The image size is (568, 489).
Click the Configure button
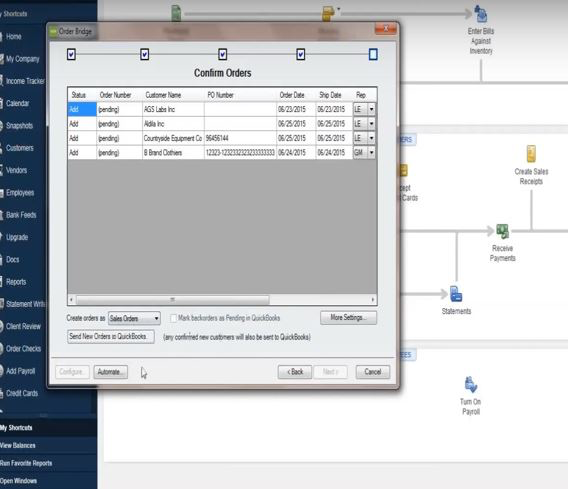point(72,372)
